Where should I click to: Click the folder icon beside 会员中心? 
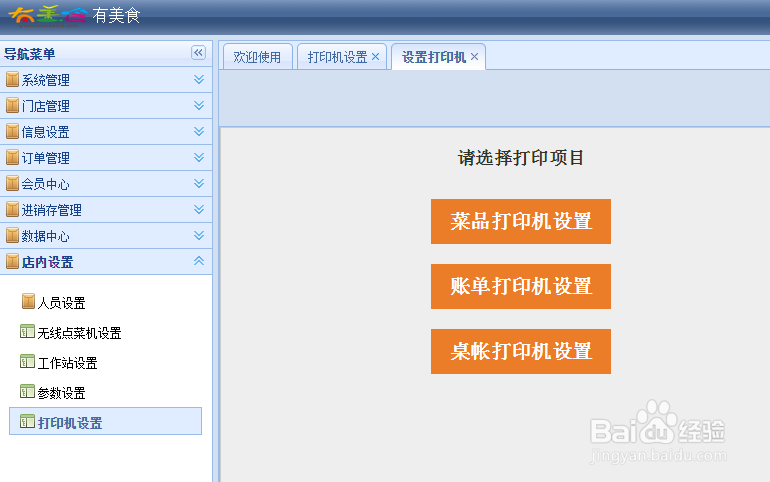click(12, 183)
